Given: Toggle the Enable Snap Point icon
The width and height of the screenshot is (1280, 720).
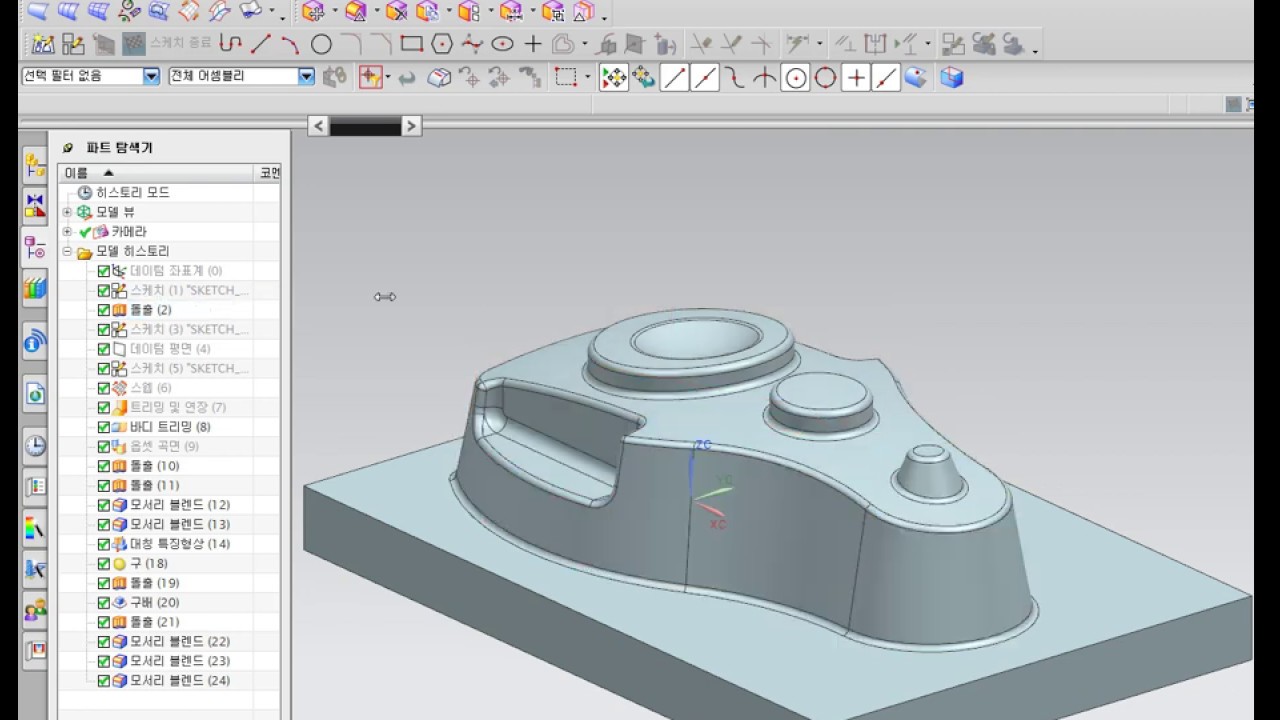Looking at the screenshot, I should point(614,77).
